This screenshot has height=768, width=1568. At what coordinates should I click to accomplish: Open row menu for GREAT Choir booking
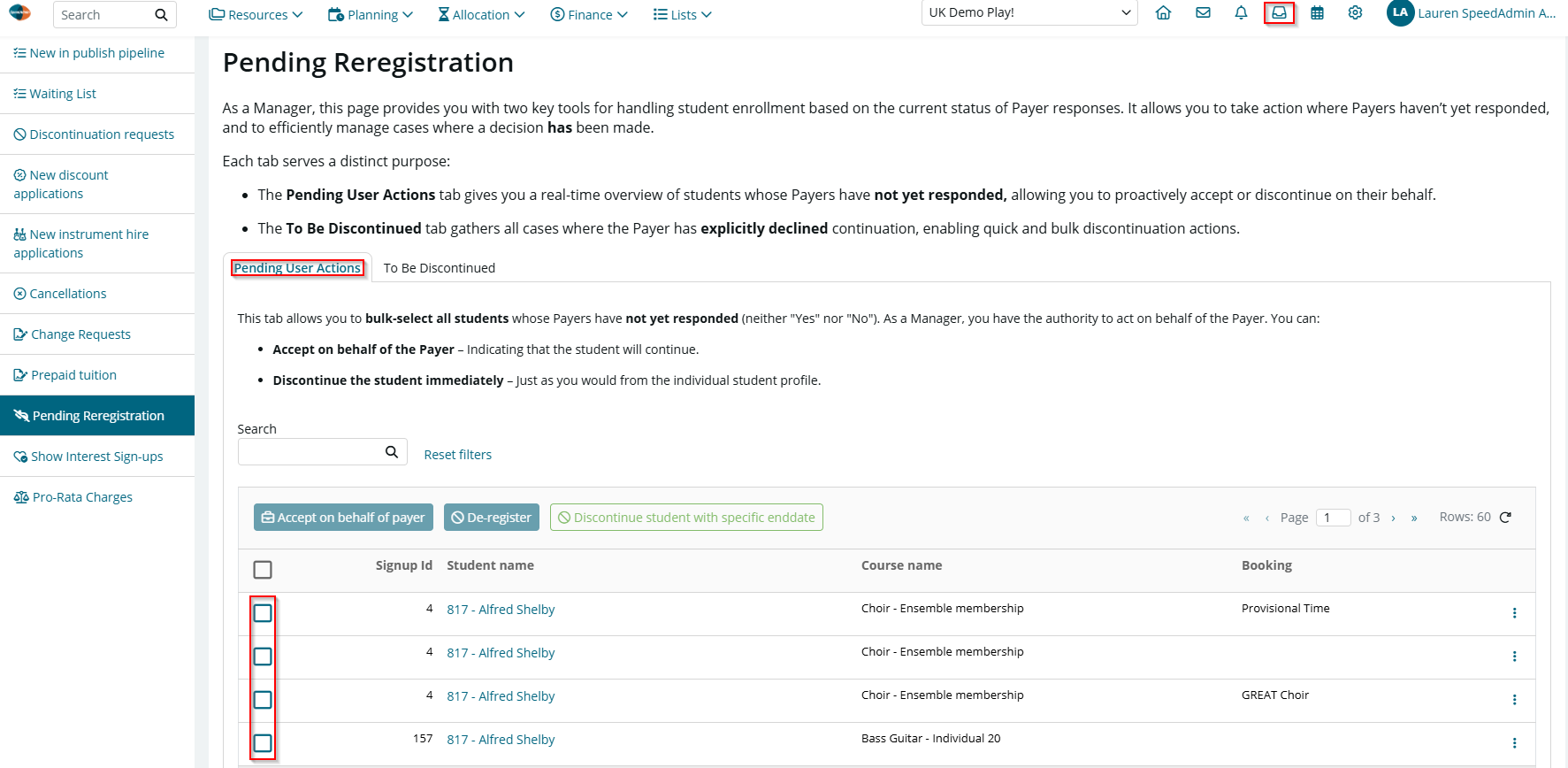pyautogui.click(x=1514, y=700)
